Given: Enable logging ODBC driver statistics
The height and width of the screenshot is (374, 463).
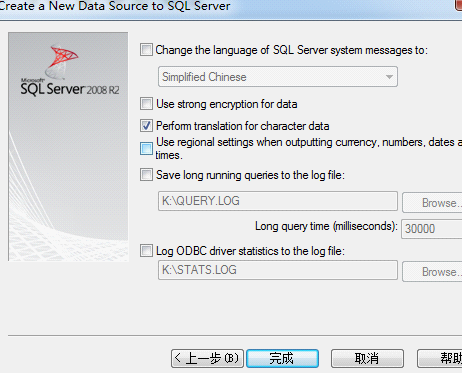Looking at the screenshot, I should [146, 251].
